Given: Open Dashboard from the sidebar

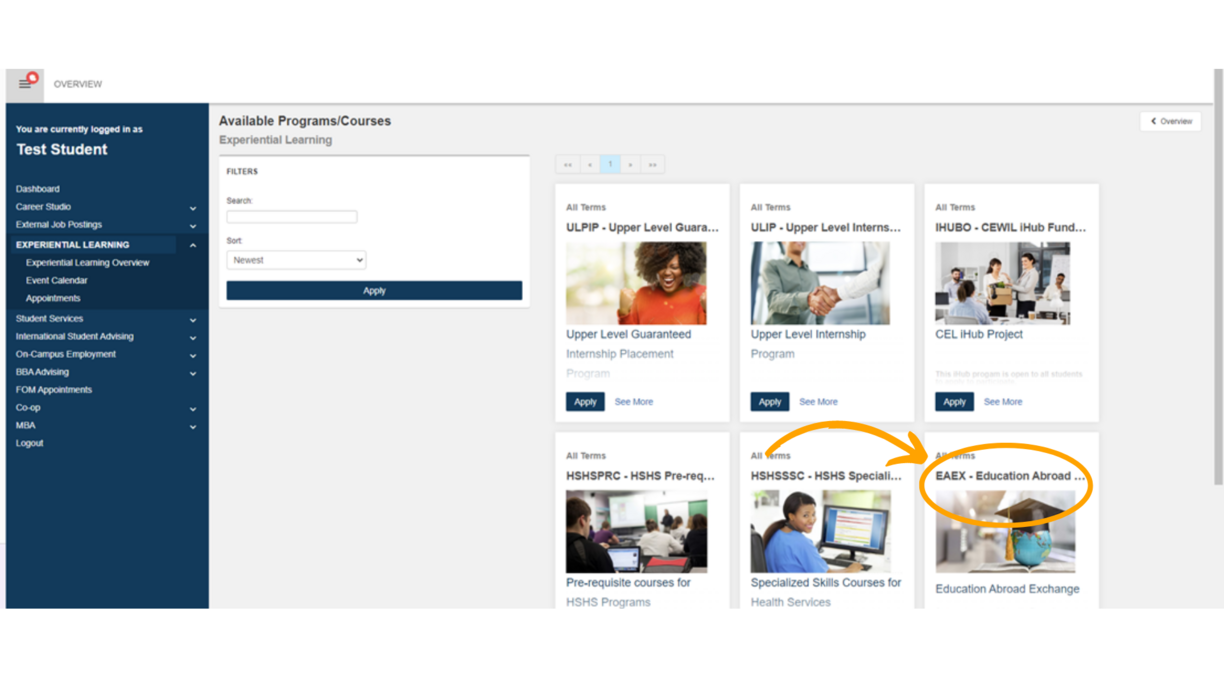Looking at the screenshot, I should (x=38, y=189).
